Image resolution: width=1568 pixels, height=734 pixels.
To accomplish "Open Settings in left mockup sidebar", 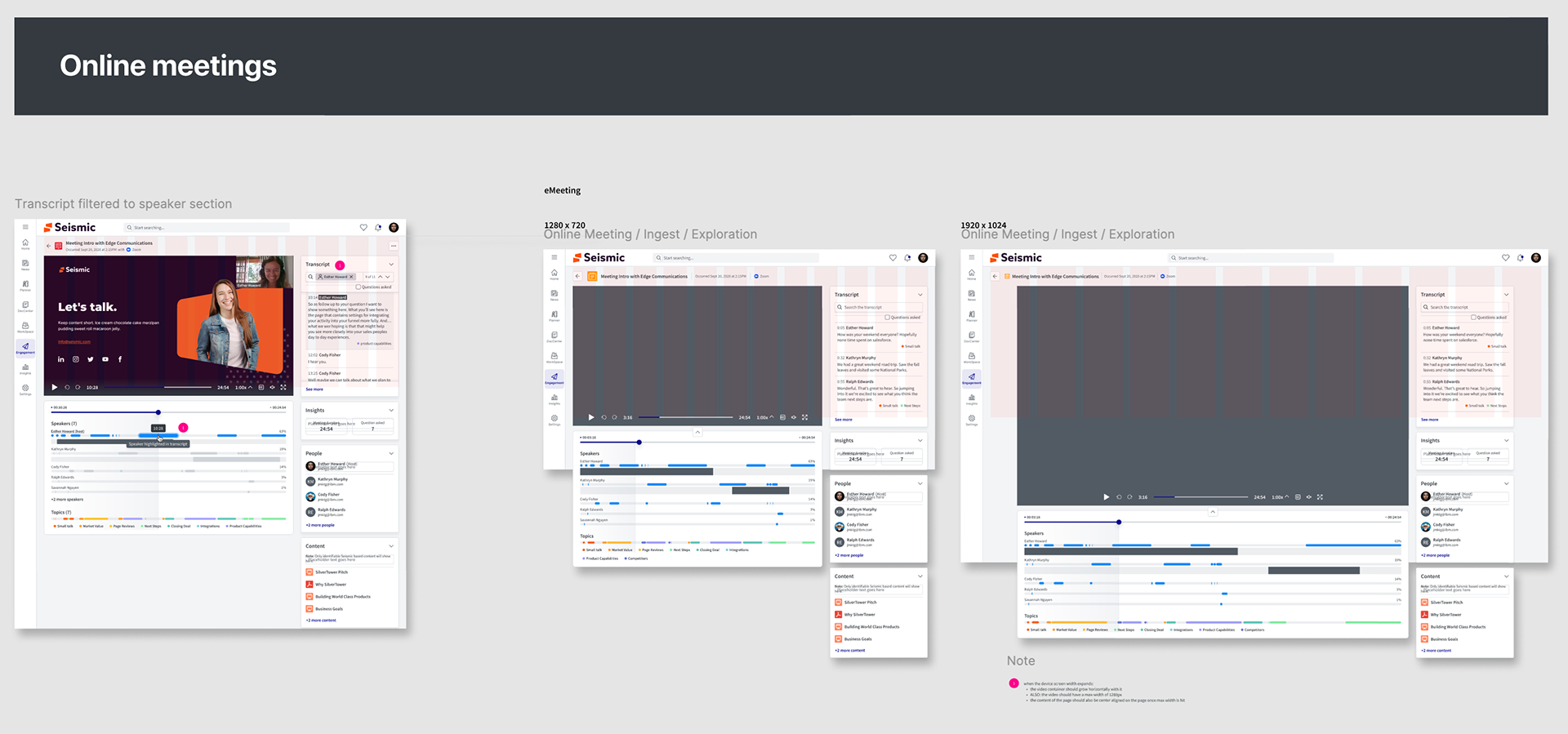I will click(x=25, y=389).
